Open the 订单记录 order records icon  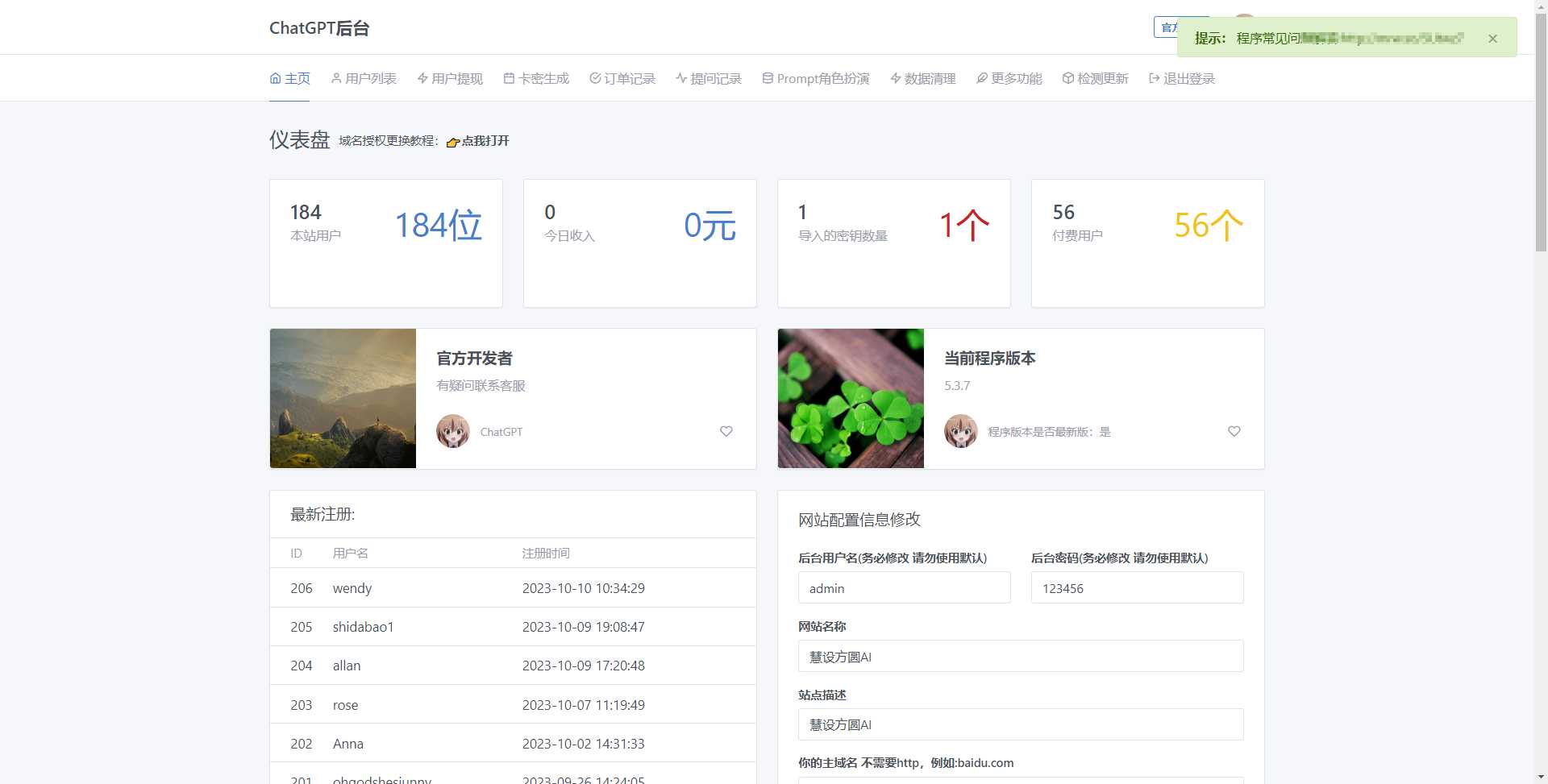coord(594,78)
